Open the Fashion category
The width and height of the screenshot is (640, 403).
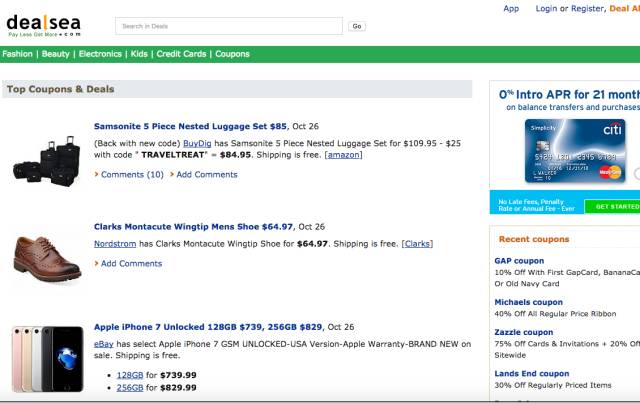[17, 54]
